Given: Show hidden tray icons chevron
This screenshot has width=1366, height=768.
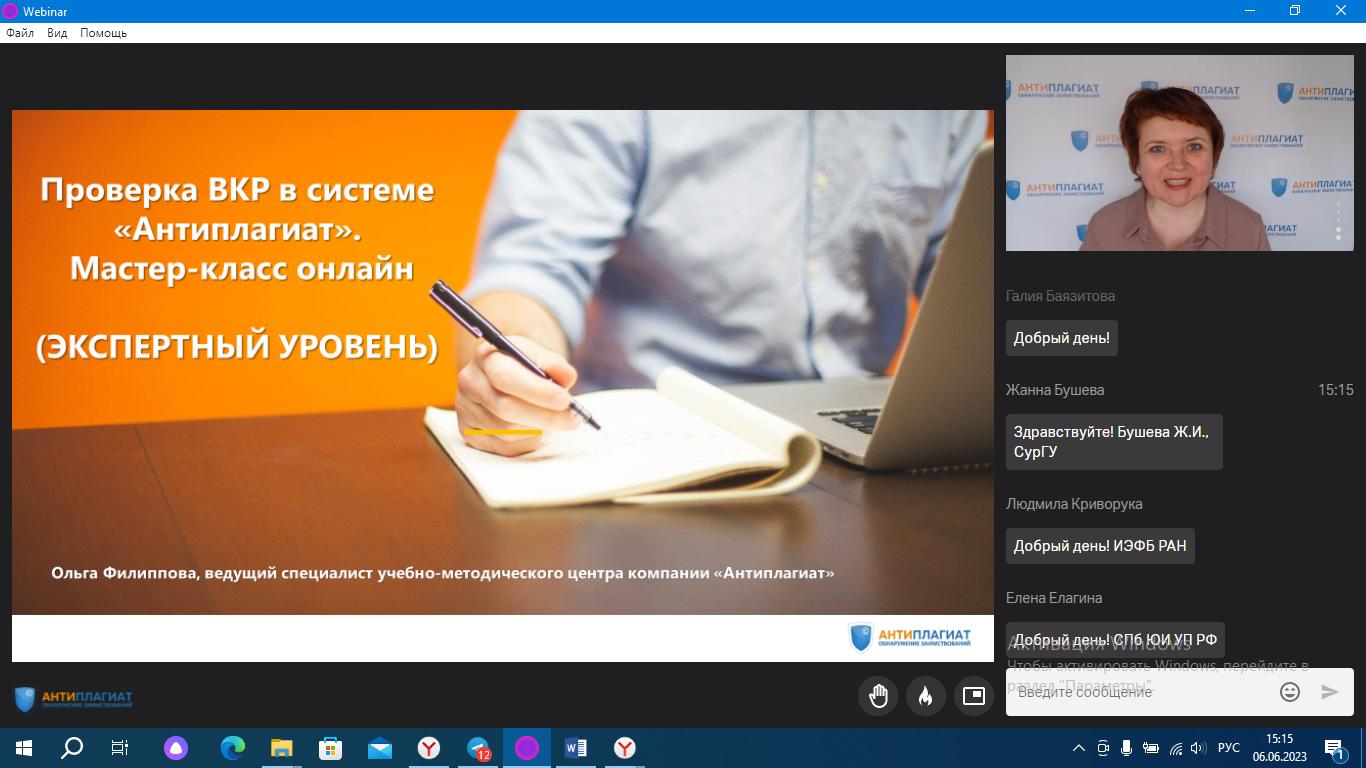Looking at the screenshot, I should tap(1079, 748).
